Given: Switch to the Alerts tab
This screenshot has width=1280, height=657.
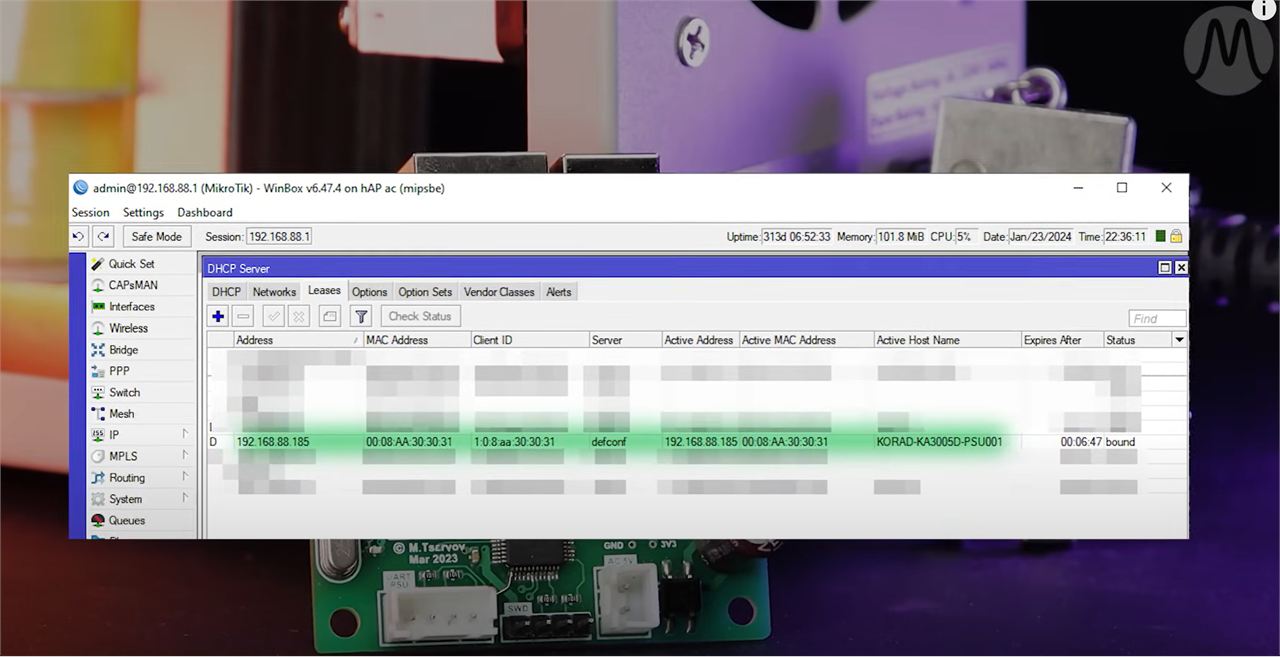Looking at the screenshot, I should pyautogui.click(x=559, y=292).
